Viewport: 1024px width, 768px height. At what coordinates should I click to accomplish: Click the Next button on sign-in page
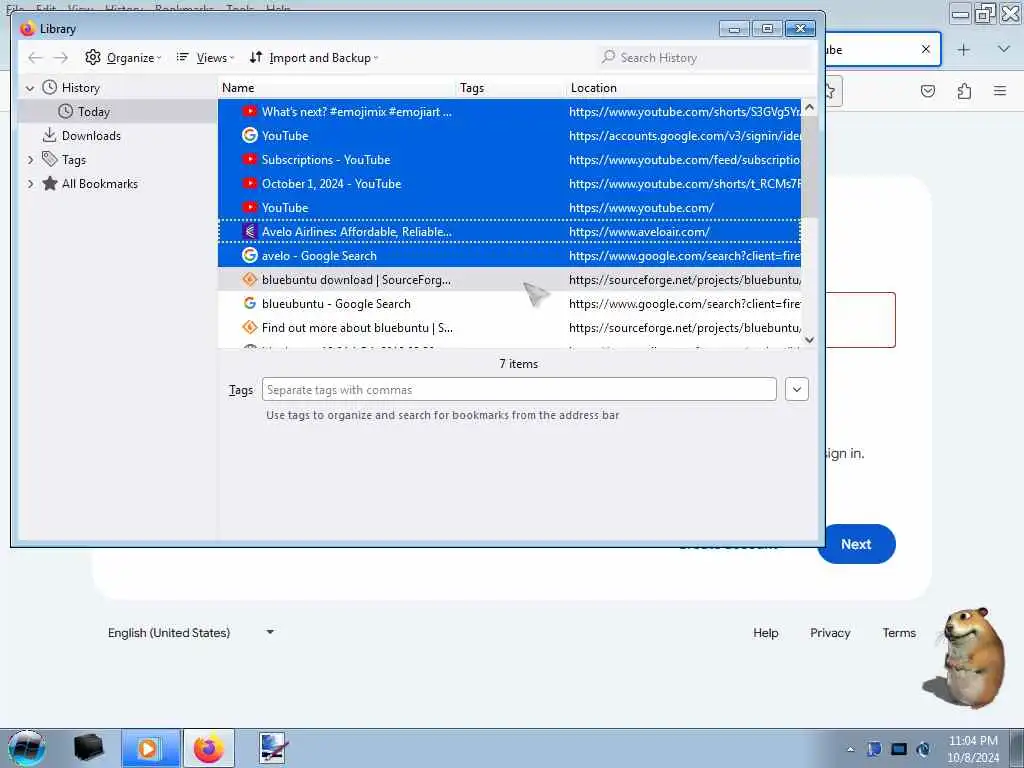click(856, 544)
